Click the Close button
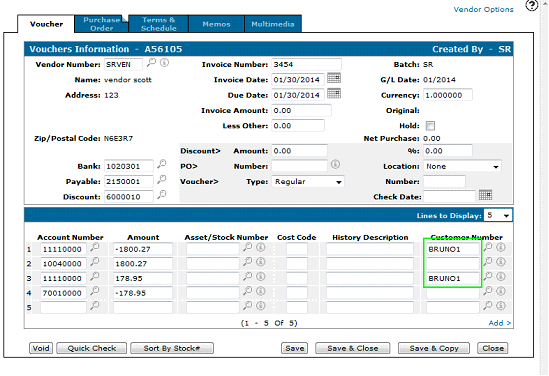The image size is (549, 376). pos(493,348)
